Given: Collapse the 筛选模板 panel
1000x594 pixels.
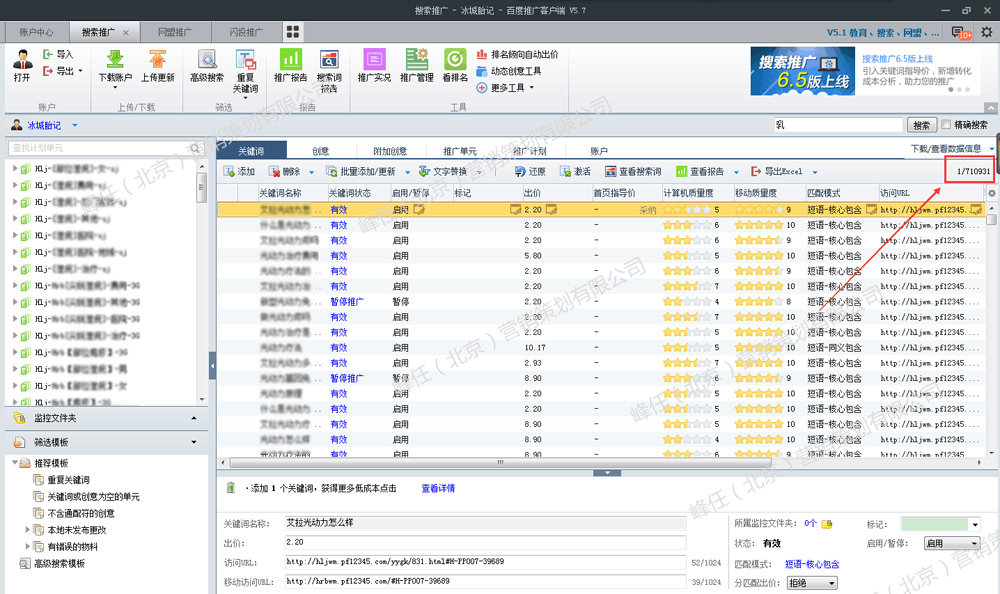Looking at the screenshot, I should coord(194,442).
